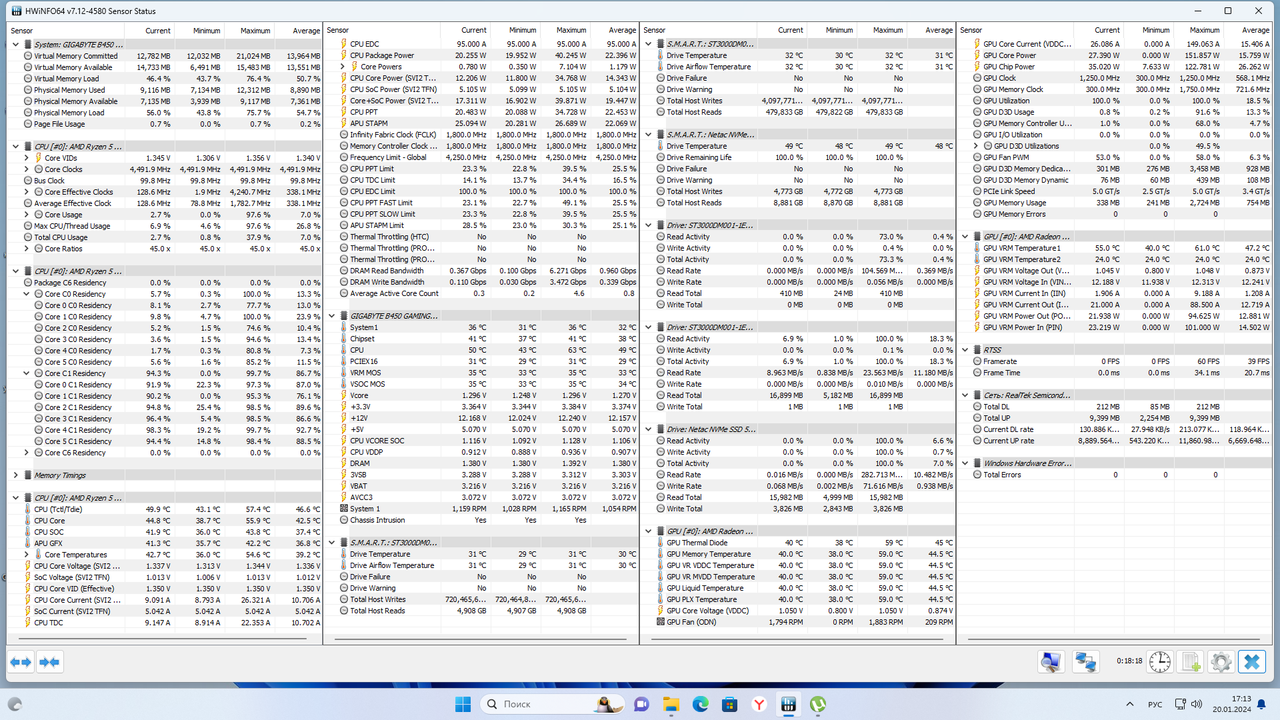
Task: Open the remote monitor computer icon
Action: [1050, 662]
